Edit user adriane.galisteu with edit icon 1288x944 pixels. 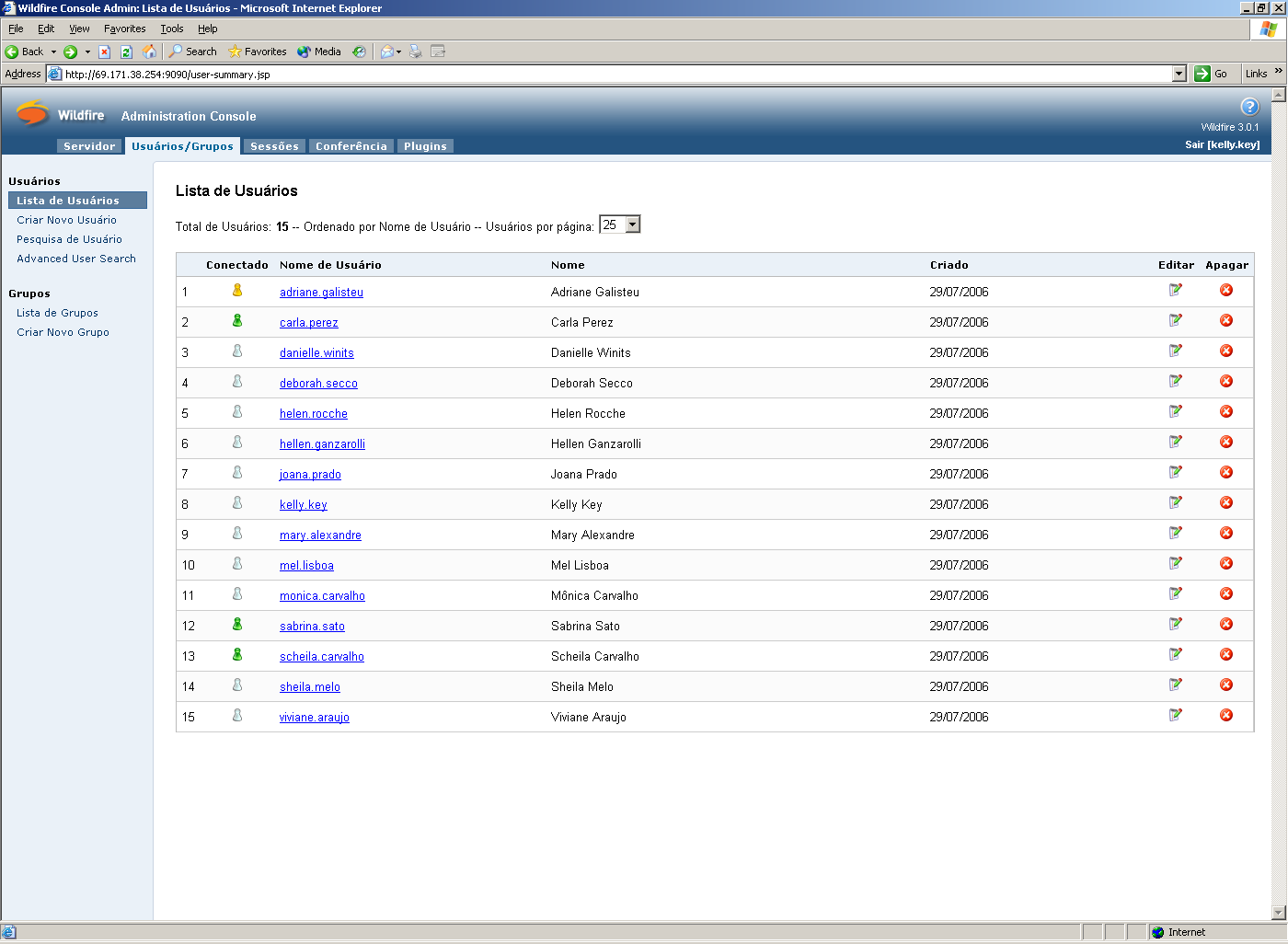click(x=1176, y=290)
